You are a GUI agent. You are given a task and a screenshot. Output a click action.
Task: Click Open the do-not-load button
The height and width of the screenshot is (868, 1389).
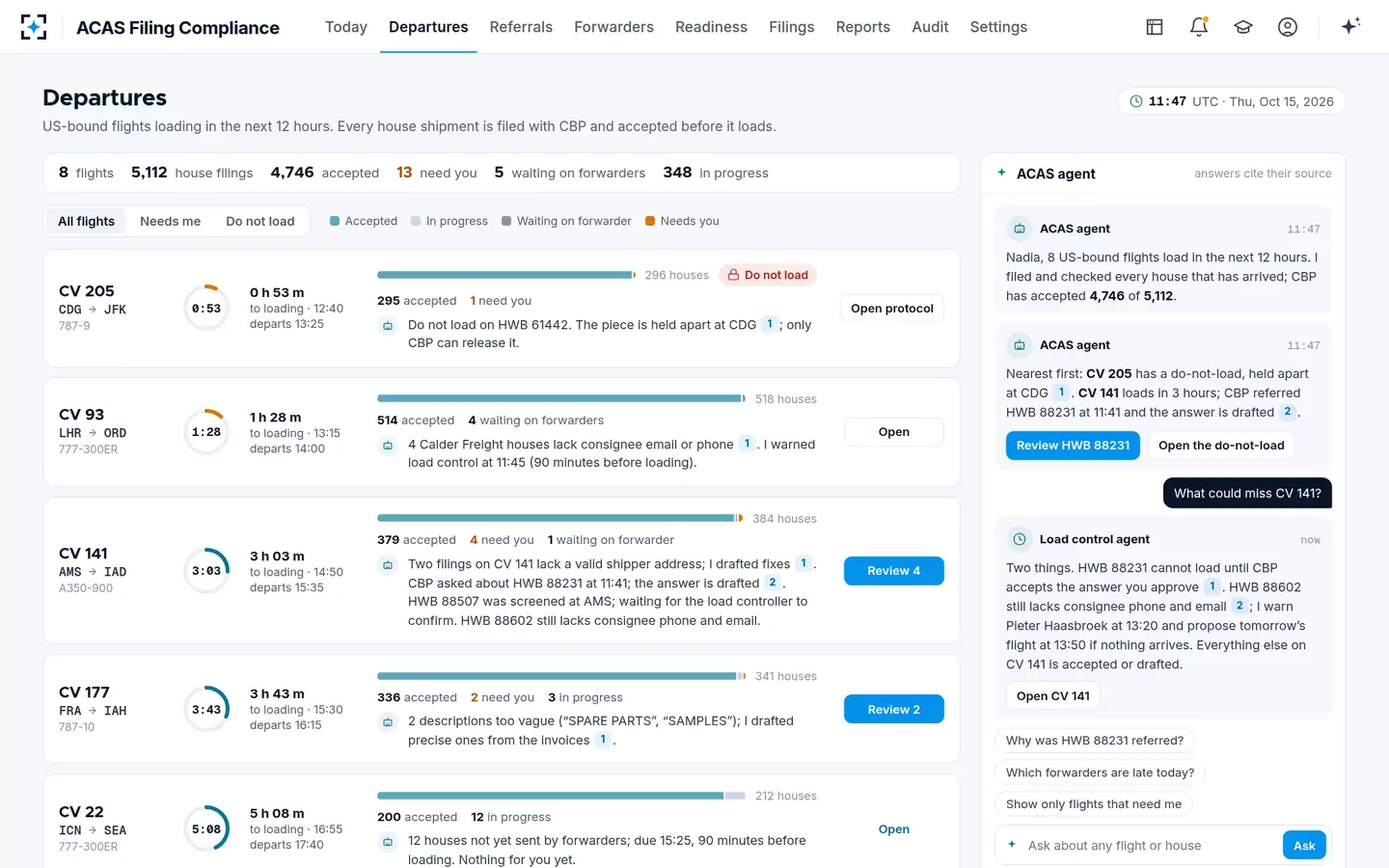tap(1221, 446)
